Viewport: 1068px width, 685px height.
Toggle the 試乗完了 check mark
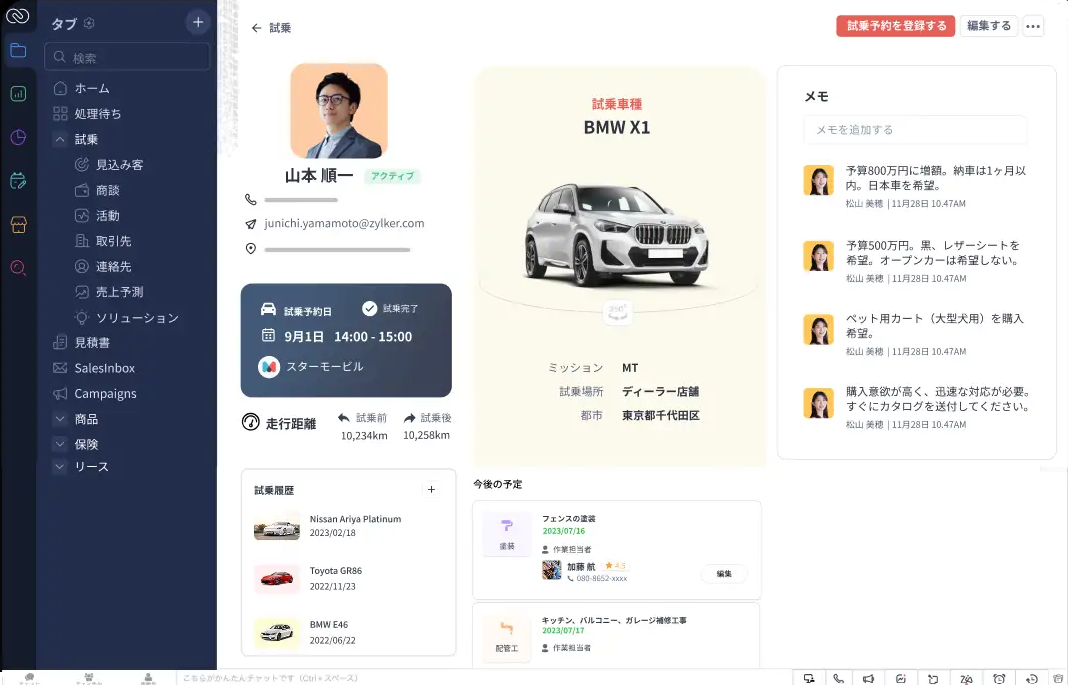pos(369,308)
